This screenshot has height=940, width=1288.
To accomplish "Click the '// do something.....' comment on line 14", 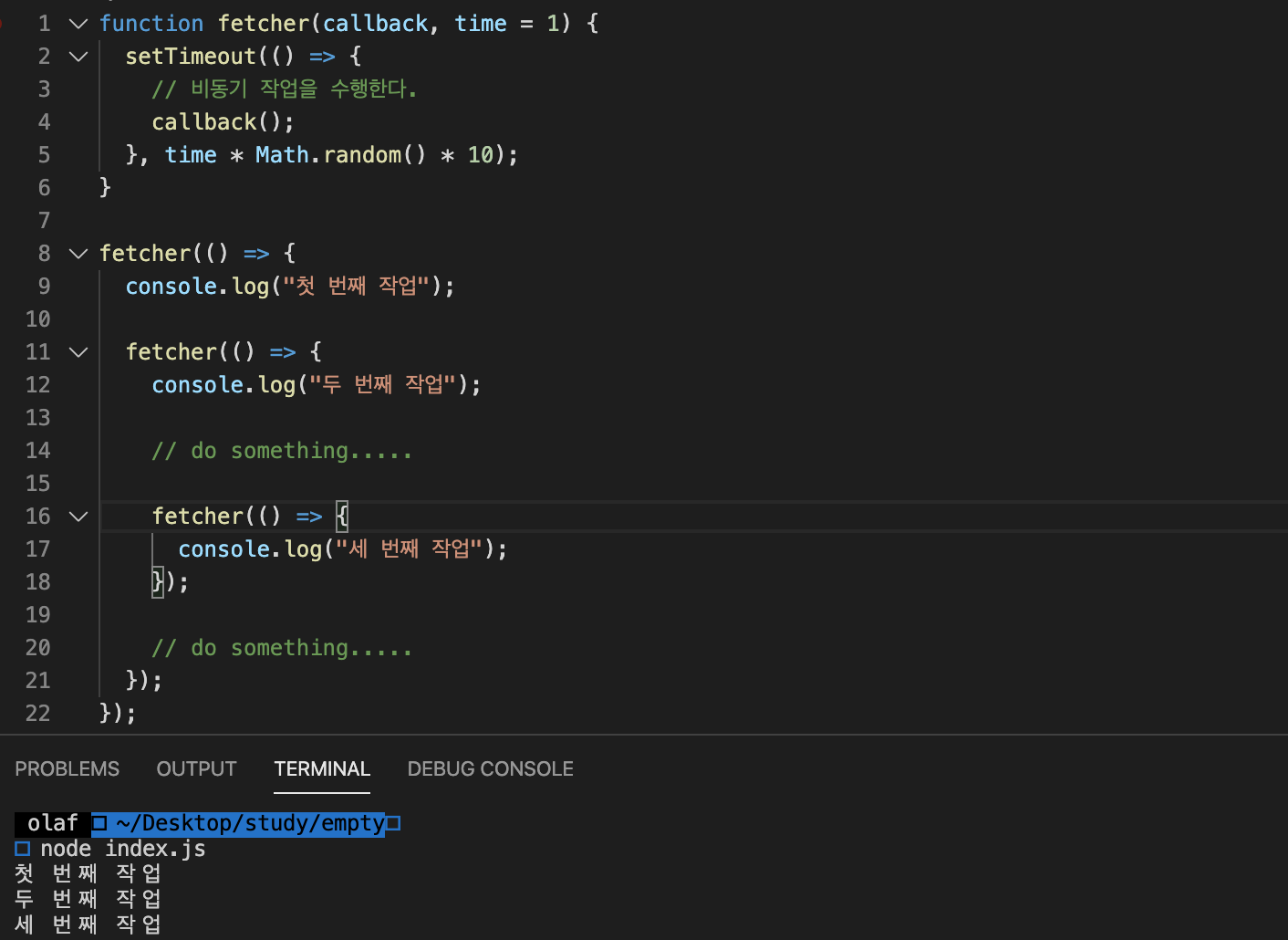I will click(282, 451).
